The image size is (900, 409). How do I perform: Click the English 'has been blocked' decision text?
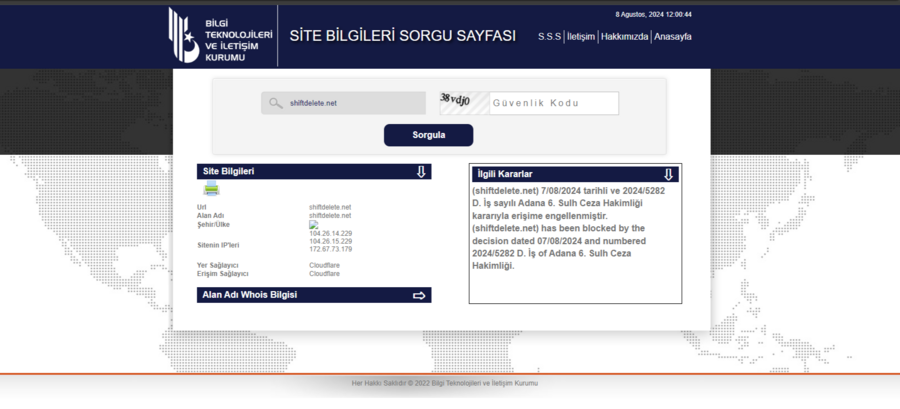coord(559,247)
